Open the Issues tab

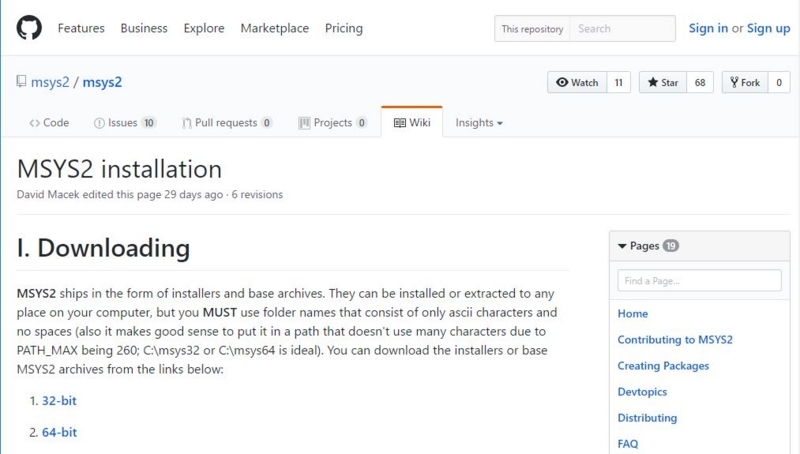click(124, 122)
